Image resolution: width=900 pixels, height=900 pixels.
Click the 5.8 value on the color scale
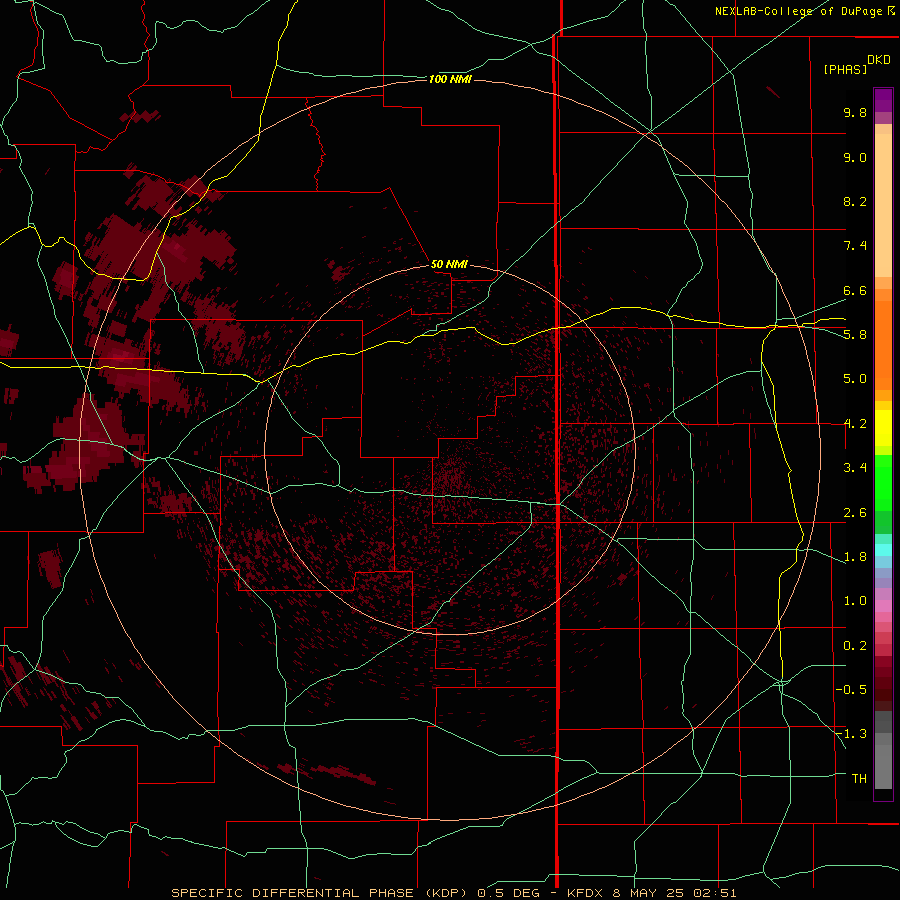[x=855, y=335]
